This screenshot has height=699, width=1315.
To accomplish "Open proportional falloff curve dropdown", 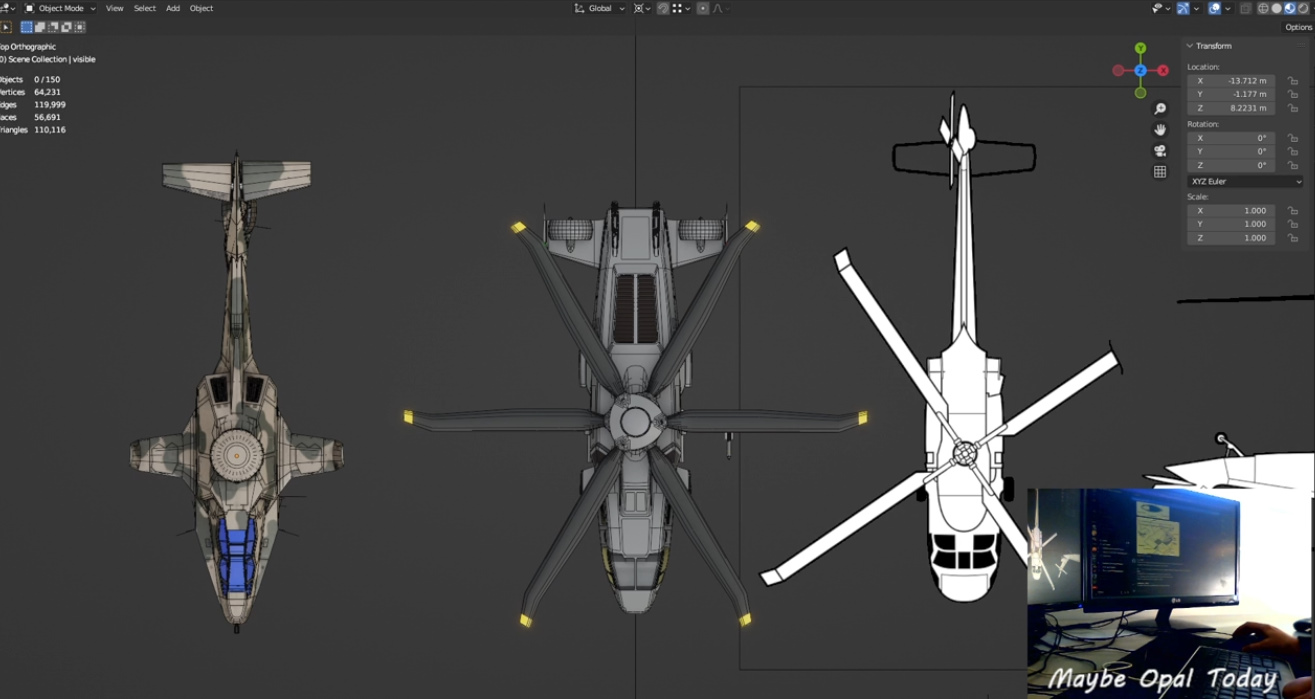I will pos(721,8).
